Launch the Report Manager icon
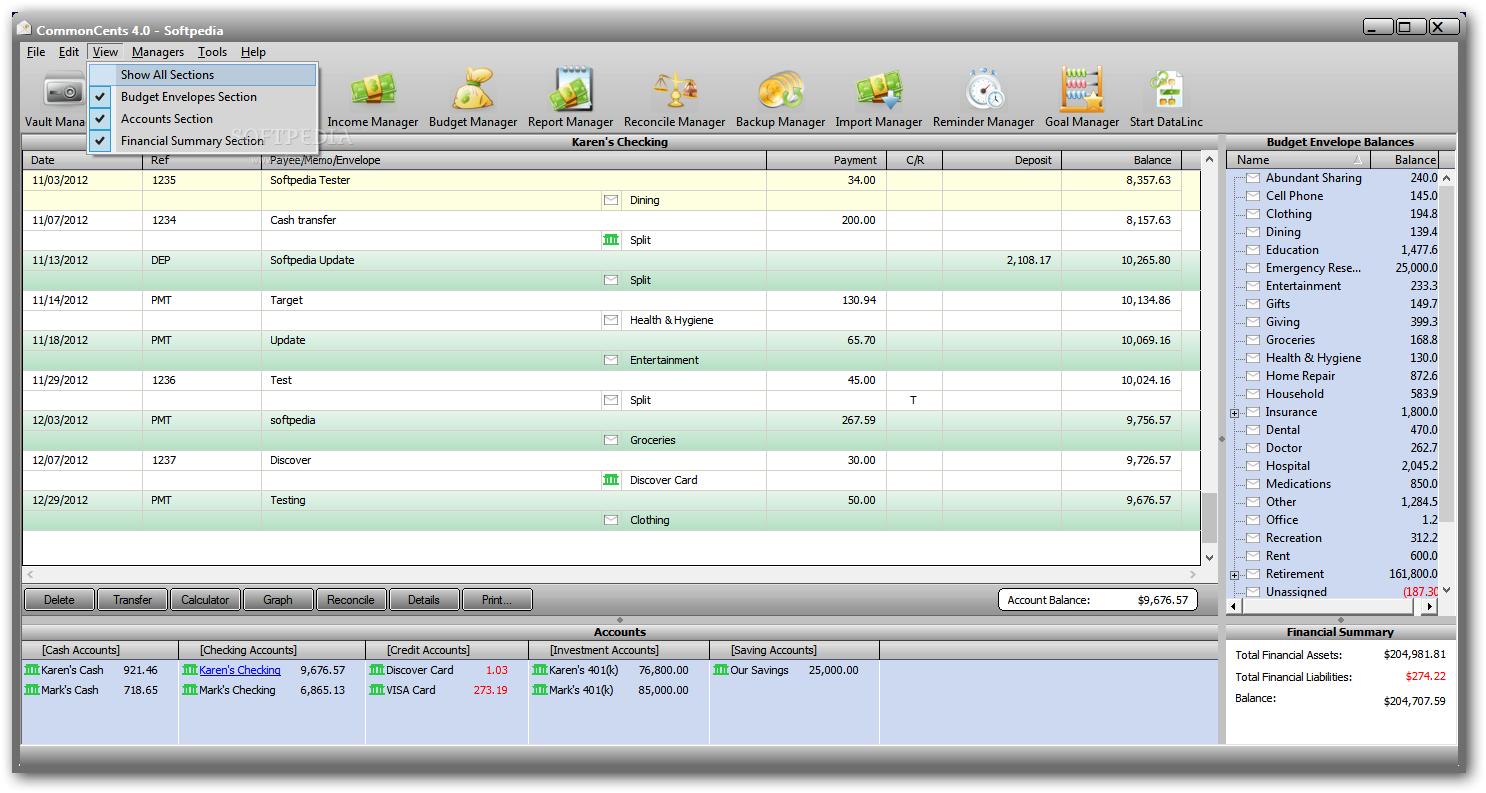Screen dimensions: 1486x793 pos(571,91)
